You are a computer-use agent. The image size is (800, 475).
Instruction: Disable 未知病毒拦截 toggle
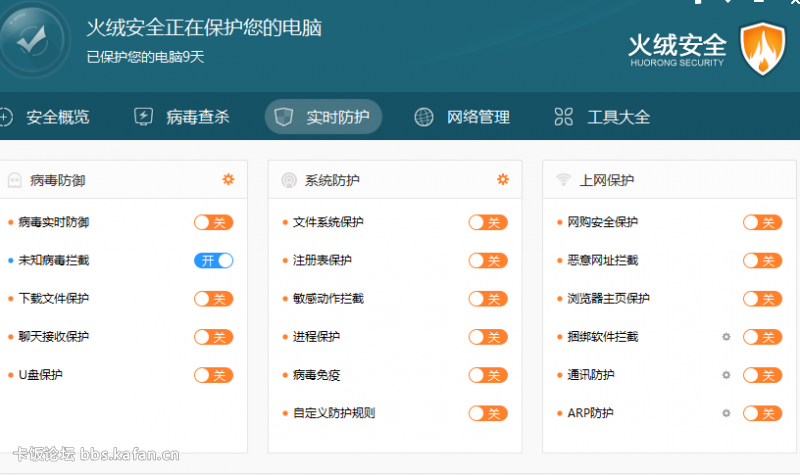click(213, 261)
